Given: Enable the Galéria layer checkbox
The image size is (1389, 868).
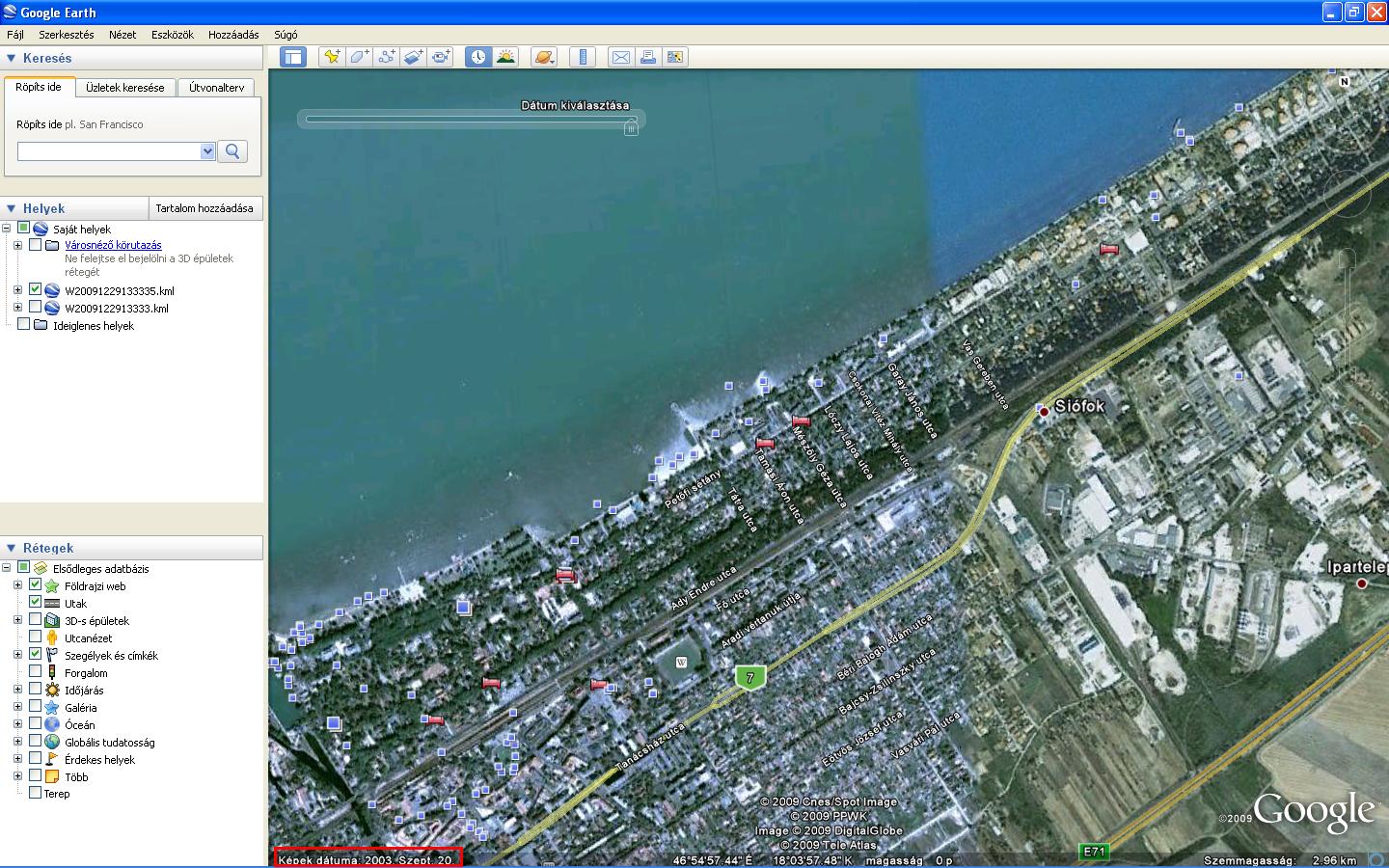Looking at the screenshot, I should coord(36,707).
